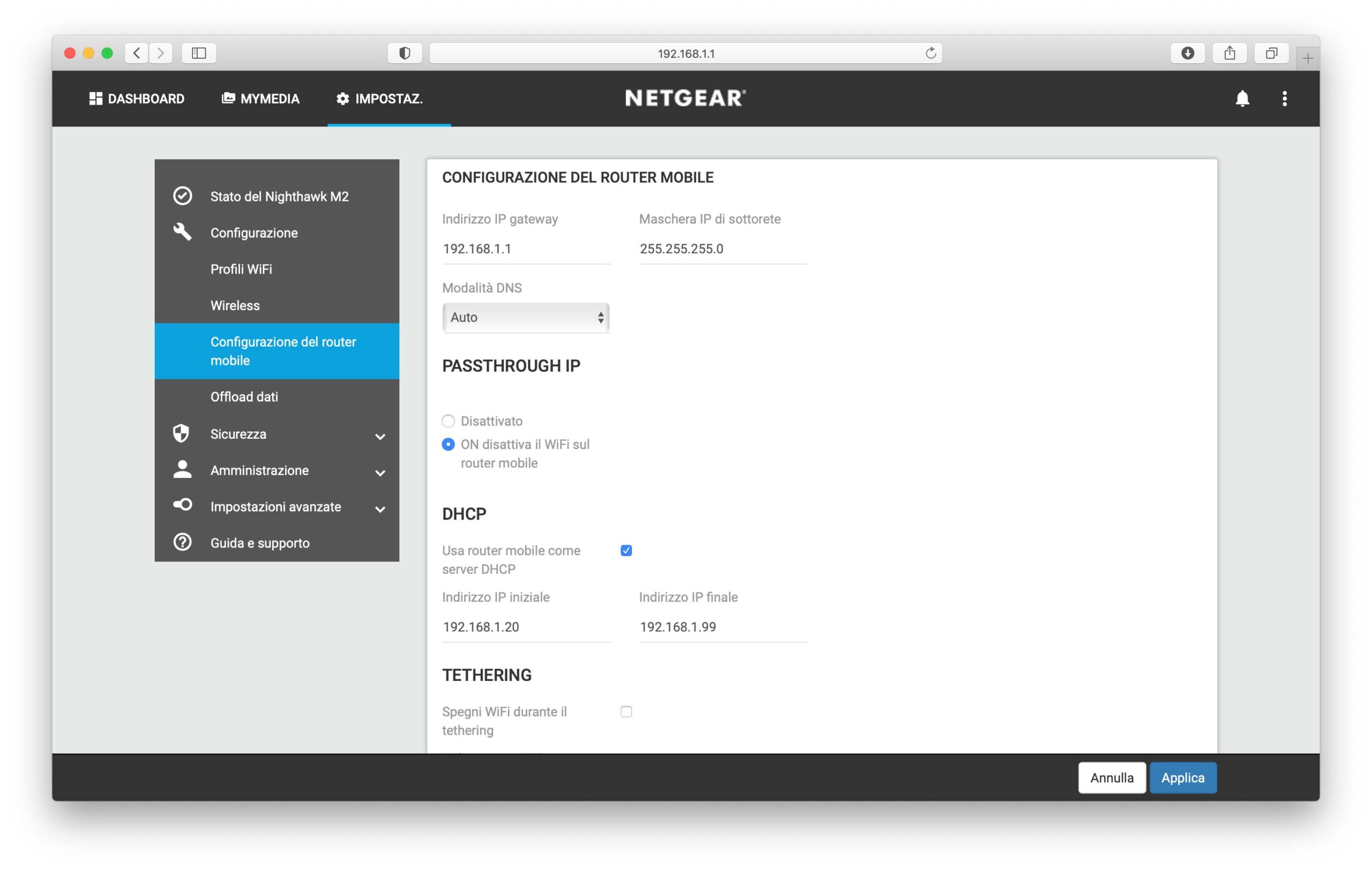Open the three-dot overflow menu
This screenshot has height=870, width=1372.
pyautogui.click(x=1284, y=99)
